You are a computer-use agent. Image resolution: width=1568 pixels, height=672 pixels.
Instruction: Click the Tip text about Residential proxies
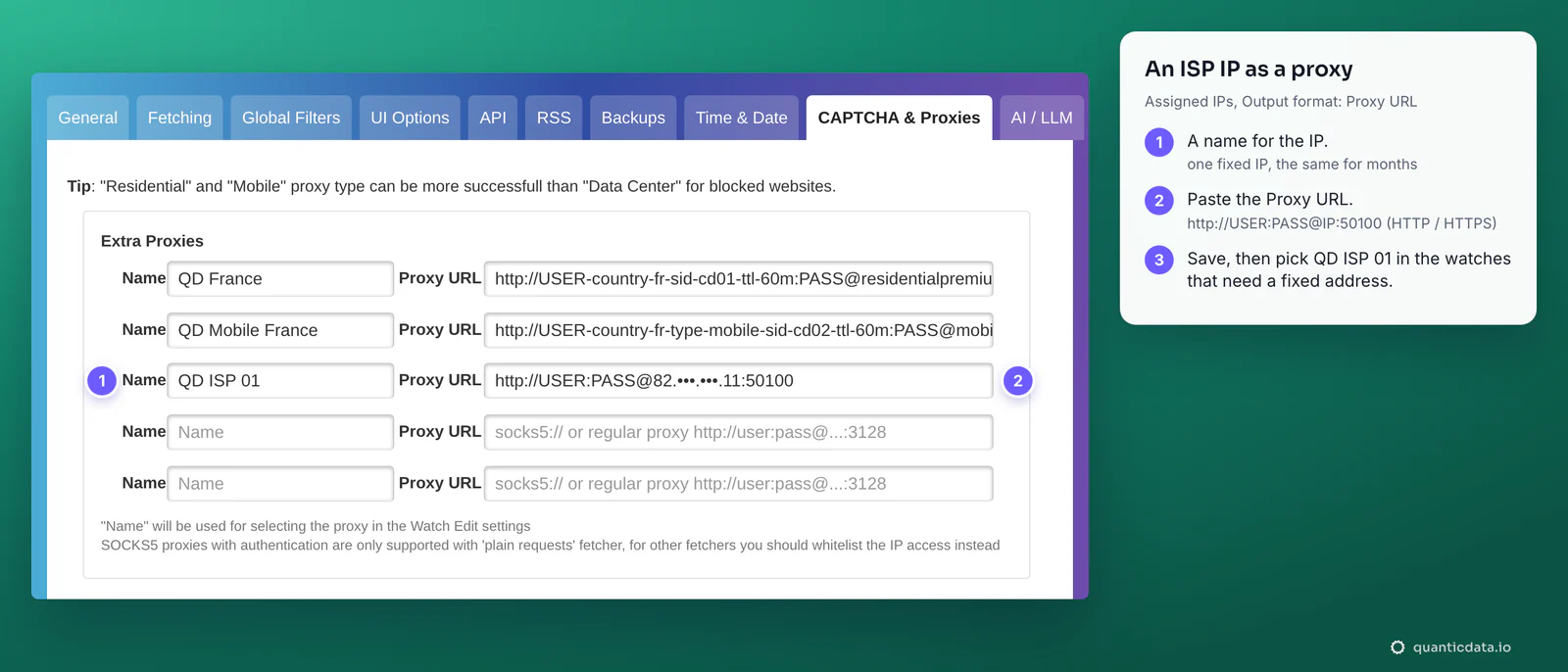click(x=452, y=186)
